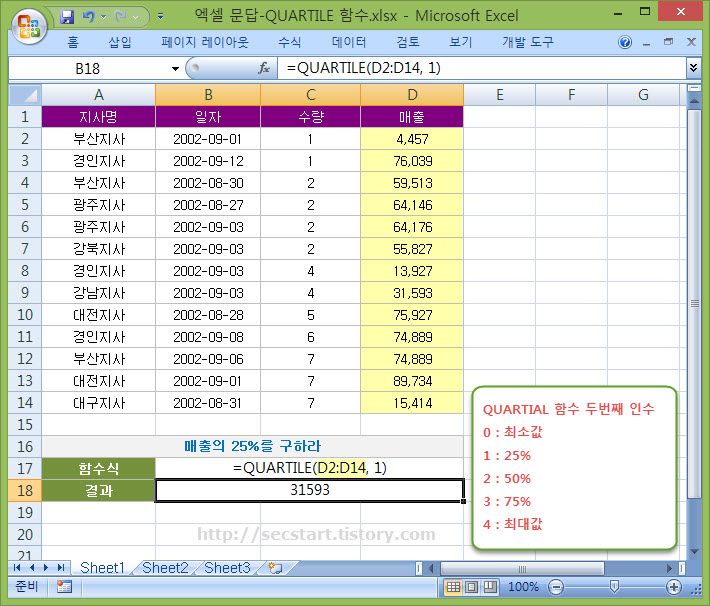Click cell with value 76,039
This screenshot has width=710, height=606.
pos(412,161)
